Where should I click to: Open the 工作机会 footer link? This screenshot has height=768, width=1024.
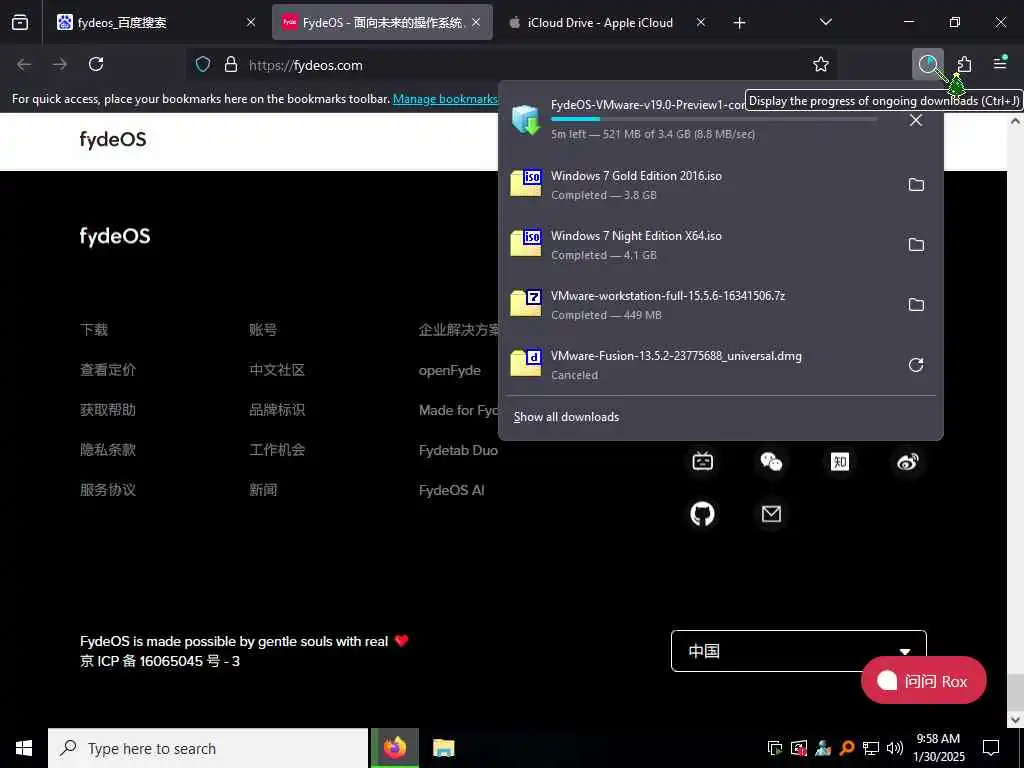(277, 449)
